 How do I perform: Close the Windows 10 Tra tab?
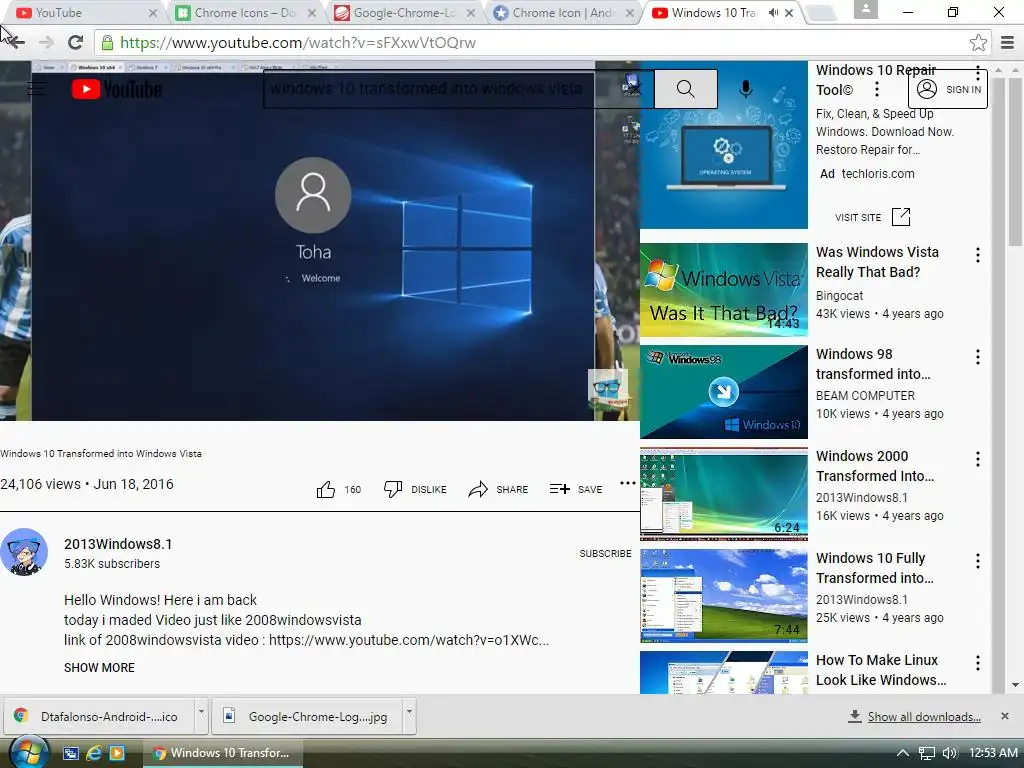[789, 12]
